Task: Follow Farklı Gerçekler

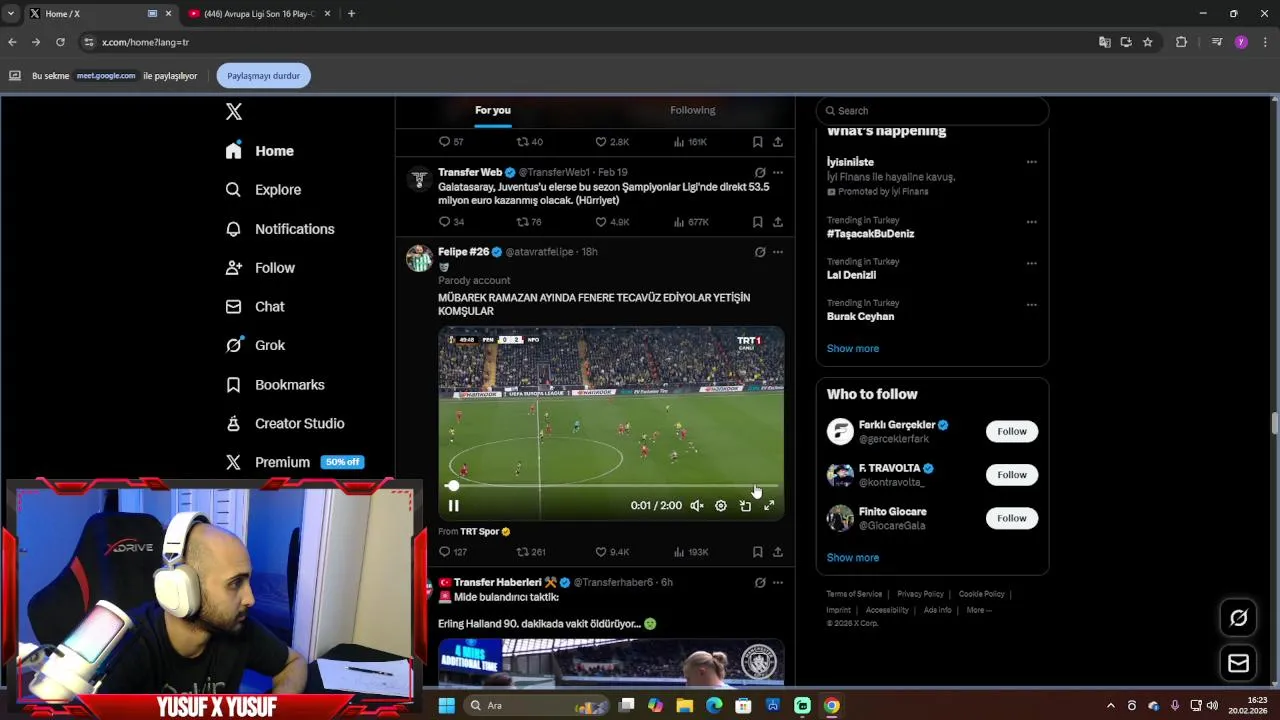Action: pyautogui.click(x=1011, y=432)
